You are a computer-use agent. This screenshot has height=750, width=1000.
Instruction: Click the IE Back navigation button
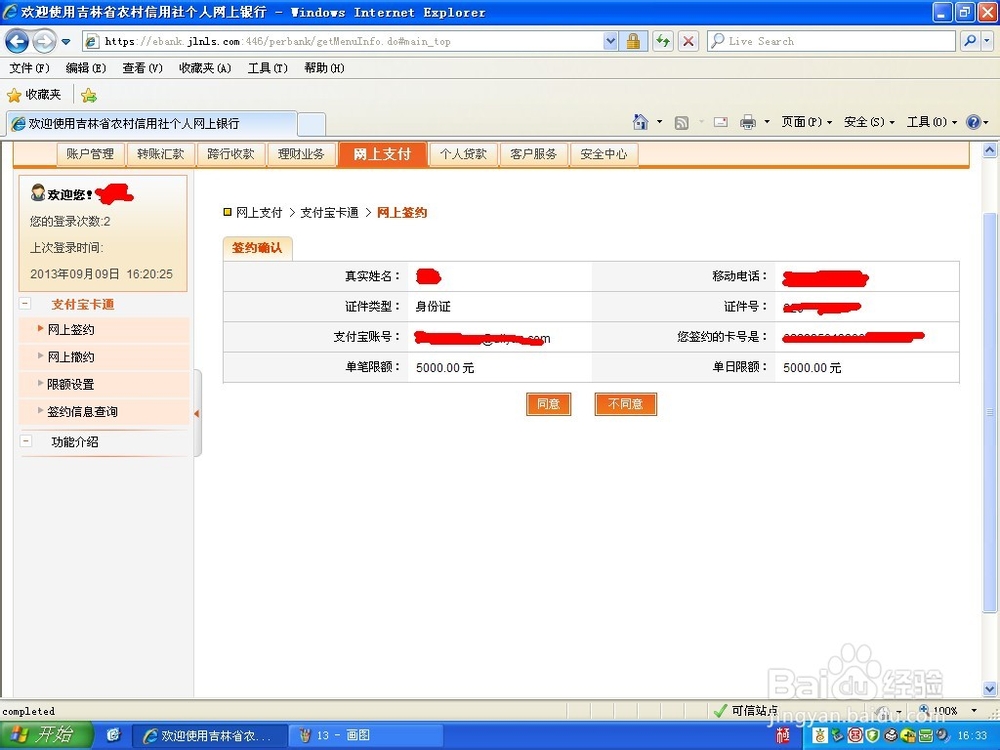pyautogui.click(x=17, y=42)
